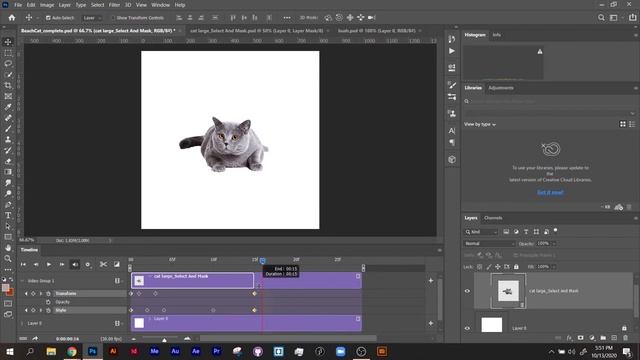This screenshot has width=640, height=360.
Task: Click the Get it now link
Action: click(x=550, y=192)
